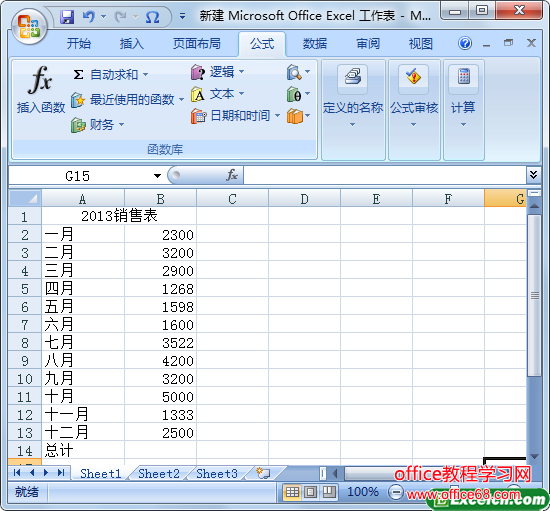Viewport: 550px width, 511px height.
Task: Expand the Name Box dropdown arrow
Action: (157, 176)
